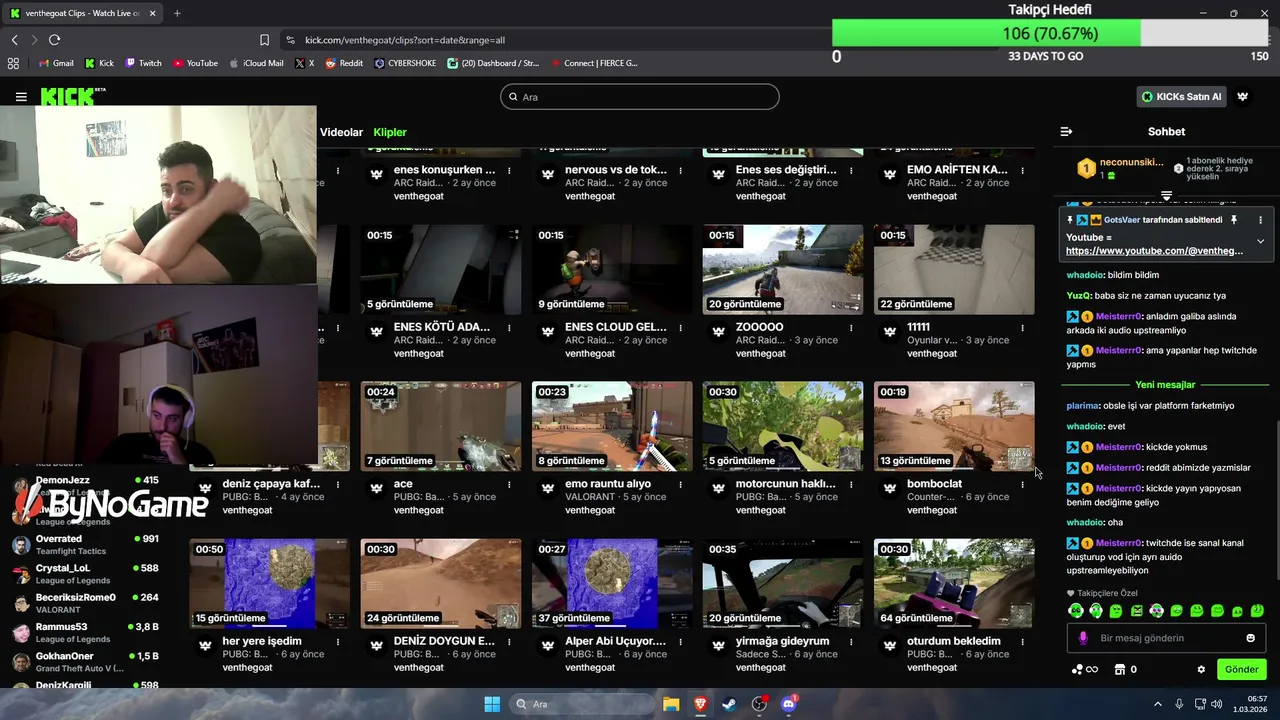Open the Gmail bookmark
The image size is (1280, 720).
tap(56, 63)
